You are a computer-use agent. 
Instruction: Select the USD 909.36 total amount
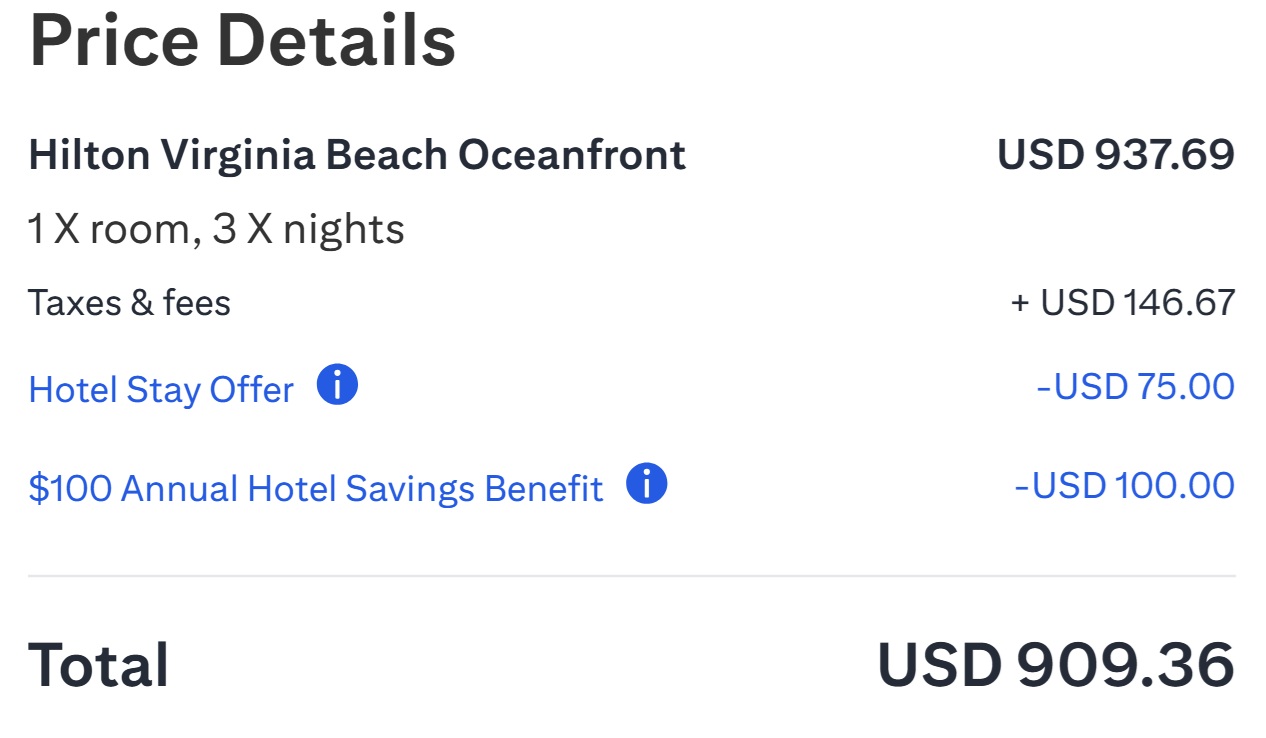1055,662
